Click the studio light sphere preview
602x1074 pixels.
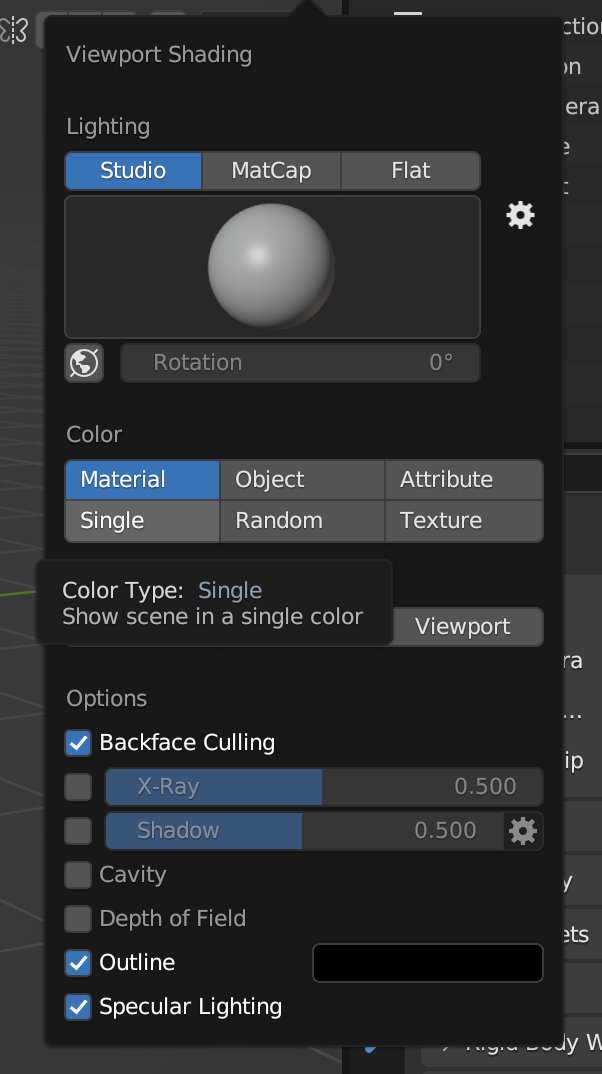point(272,265)
